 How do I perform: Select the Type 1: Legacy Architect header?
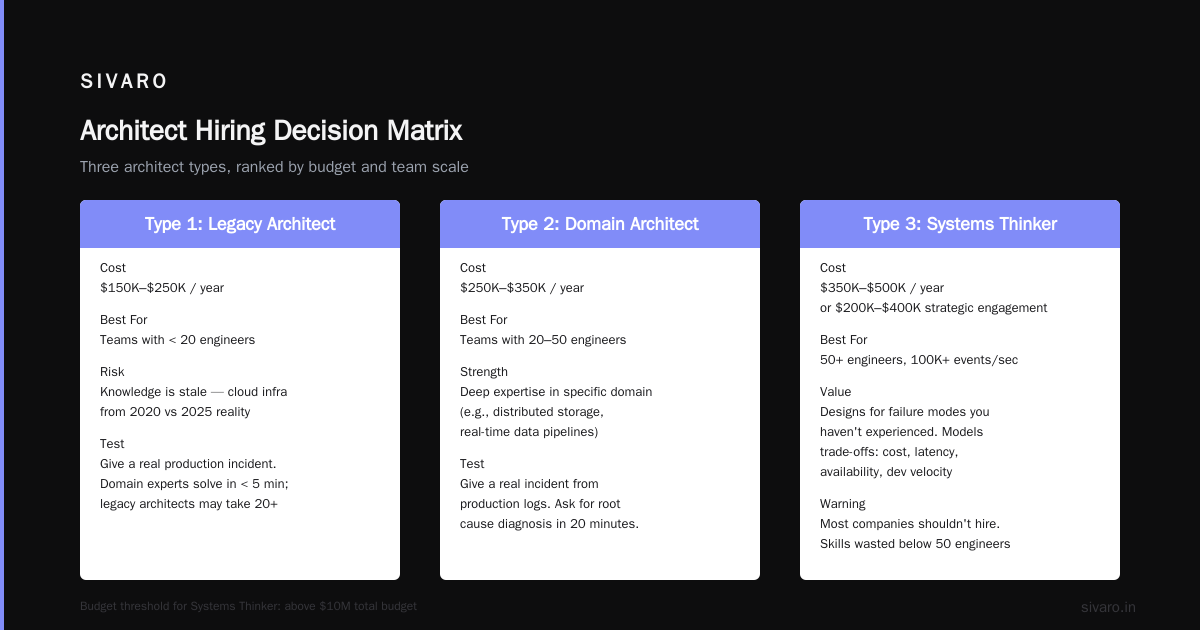240,224
